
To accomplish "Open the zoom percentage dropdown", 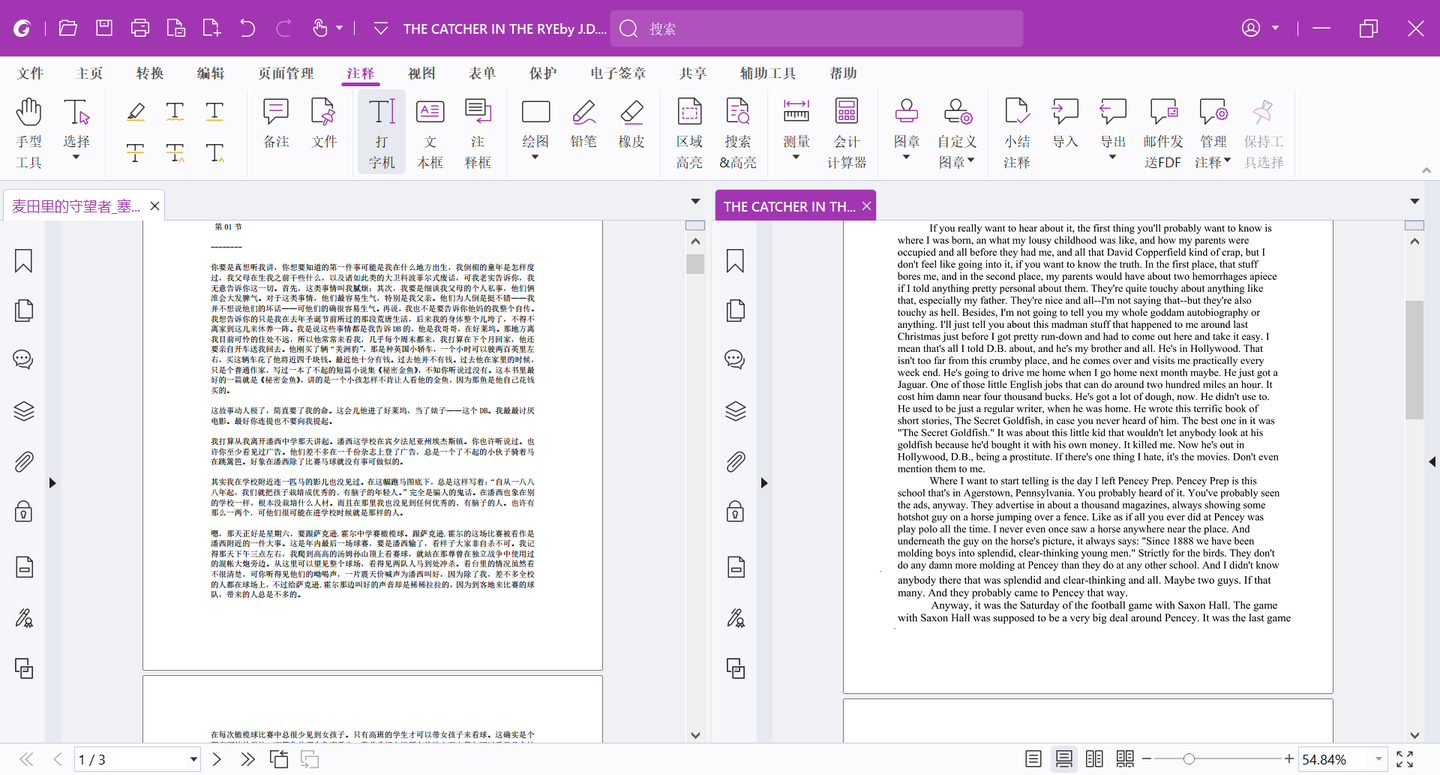I will (1380, 759).
